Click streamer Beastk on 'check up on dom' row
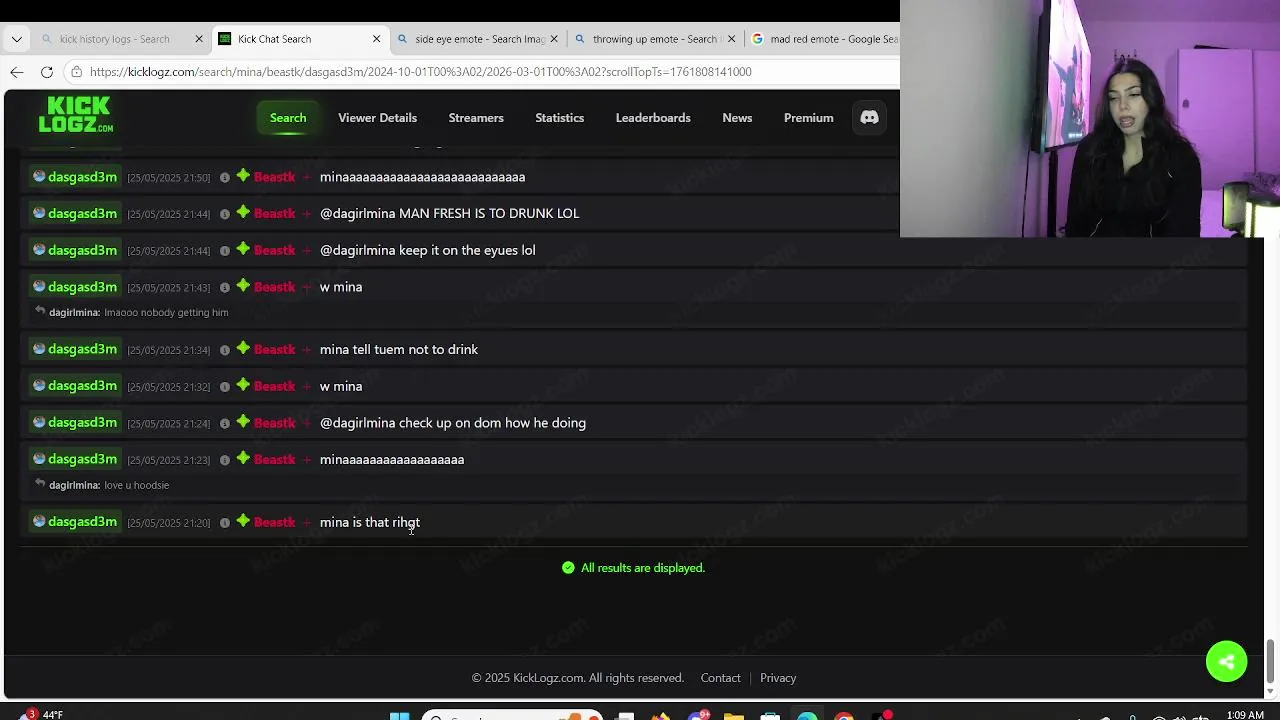The image size is (1280, 720). pyautogui.click(x=274, y=423)
